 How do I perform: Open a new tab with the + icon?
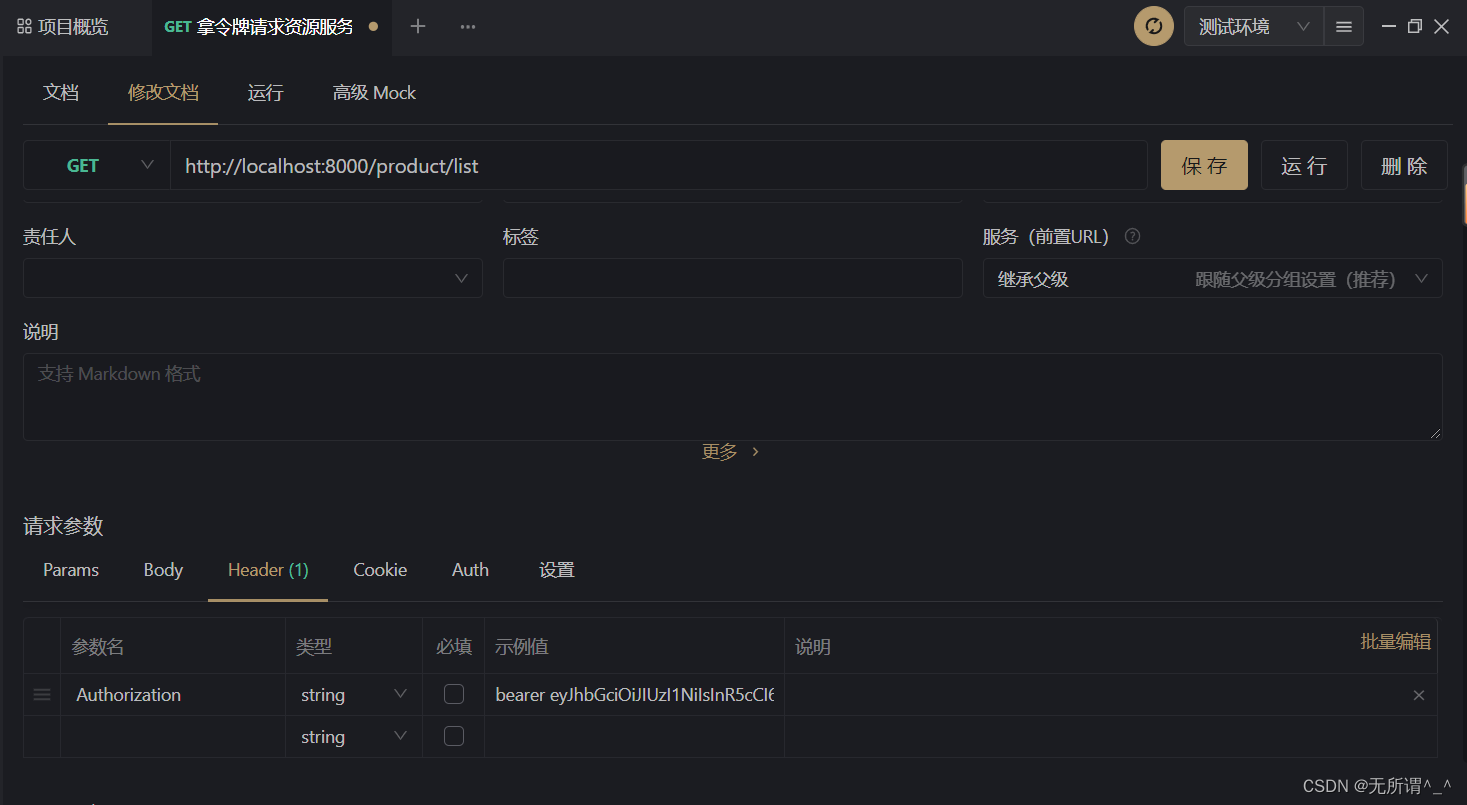tap(417, 26)
